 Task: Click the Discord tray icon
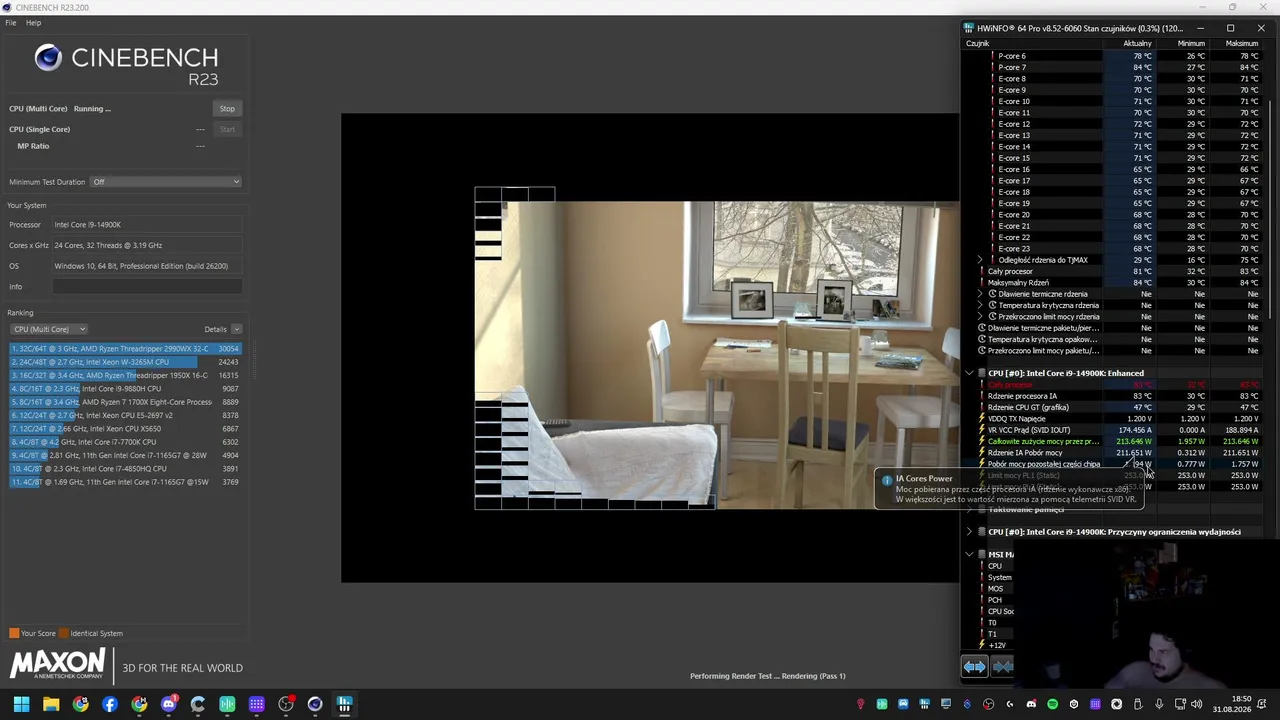[x=1031, y=704]
